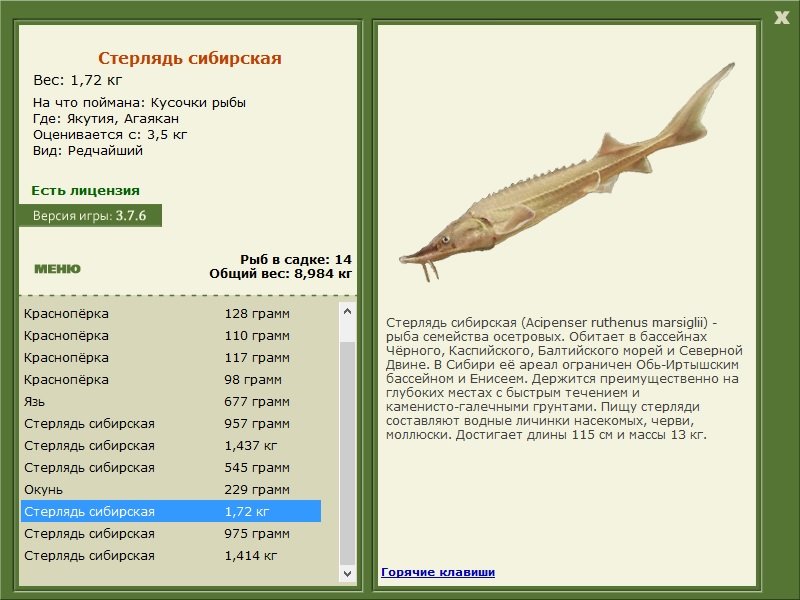Close the fish info window with the X
This screenshot has height=600, width=800.
(x=781, y=18)
